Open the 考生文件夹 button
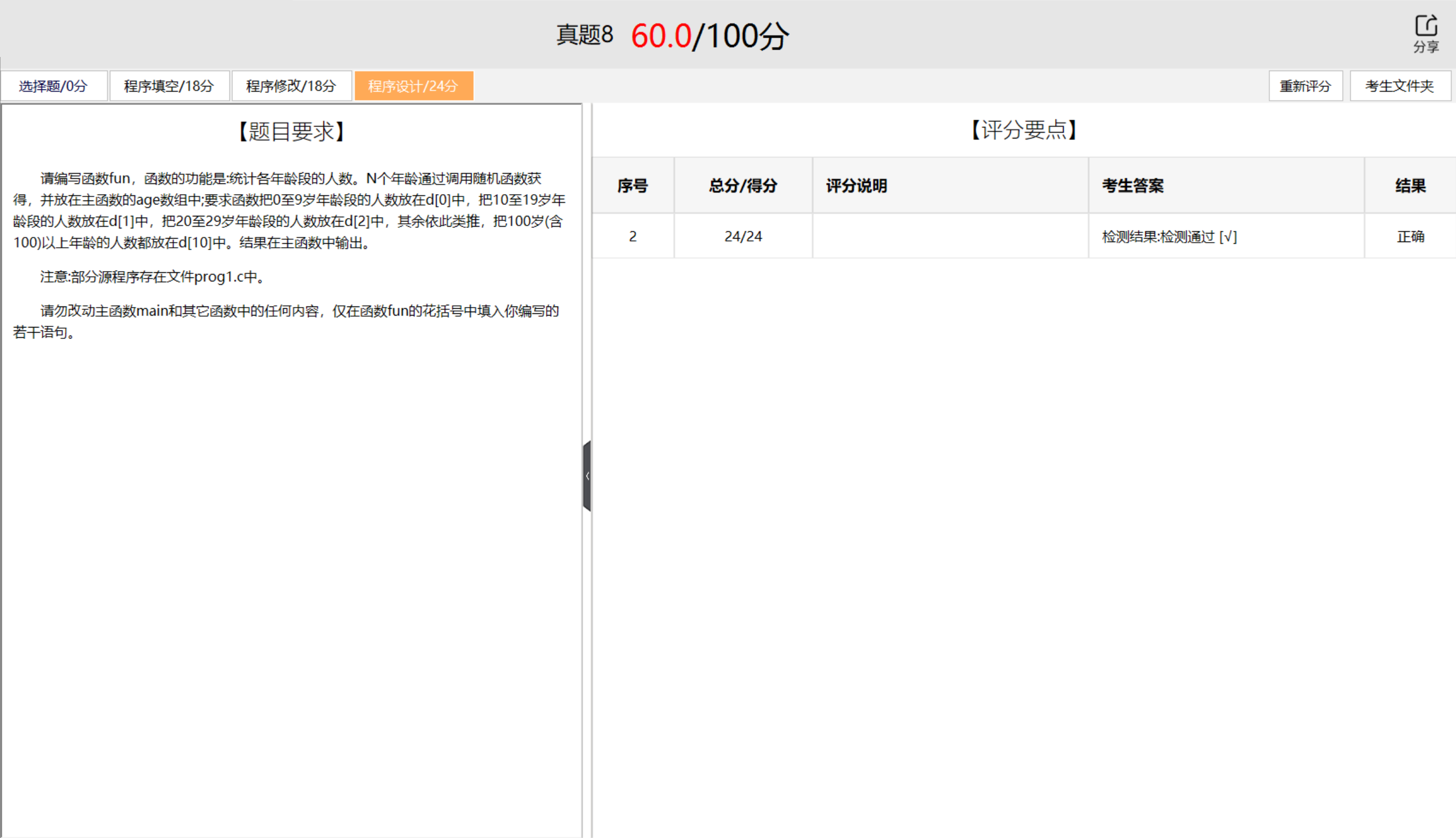This screenshot has width=1456, height=838. click(1399, 86)
